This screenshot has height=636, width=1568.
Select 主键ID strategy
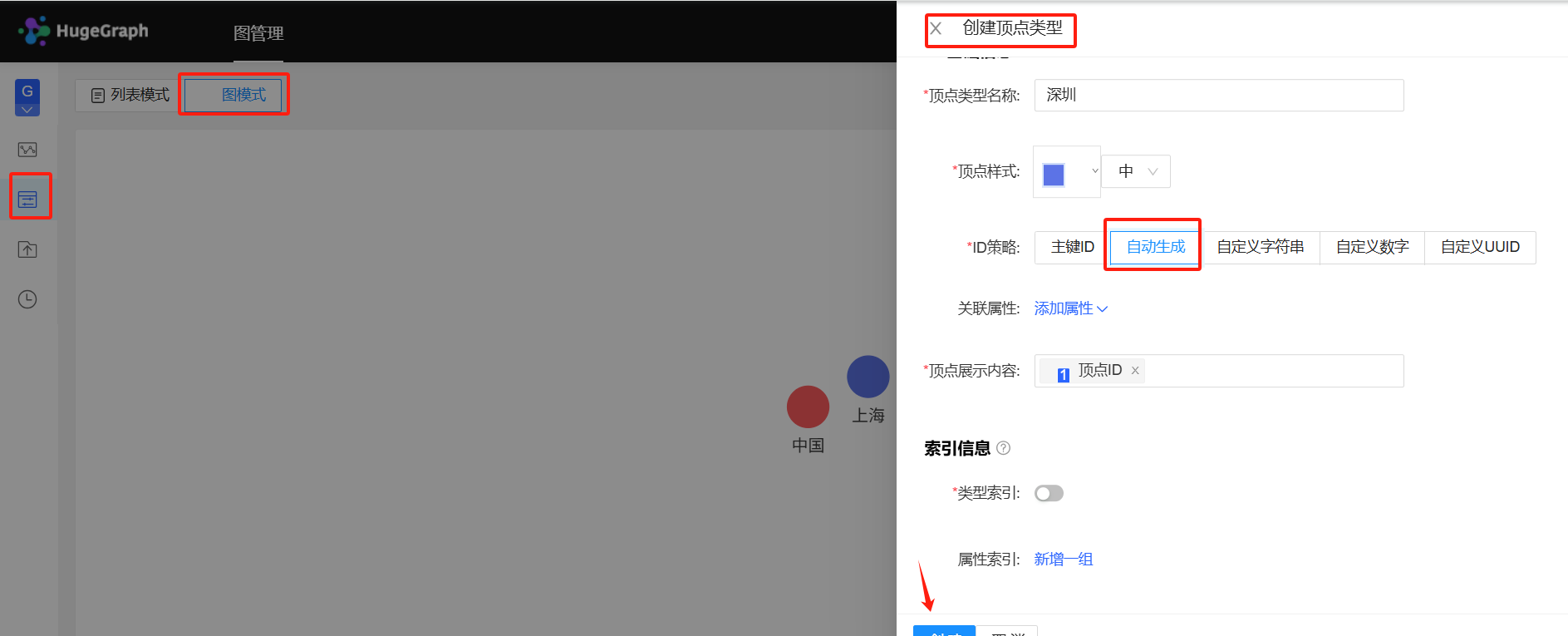tap(1072, 247)
